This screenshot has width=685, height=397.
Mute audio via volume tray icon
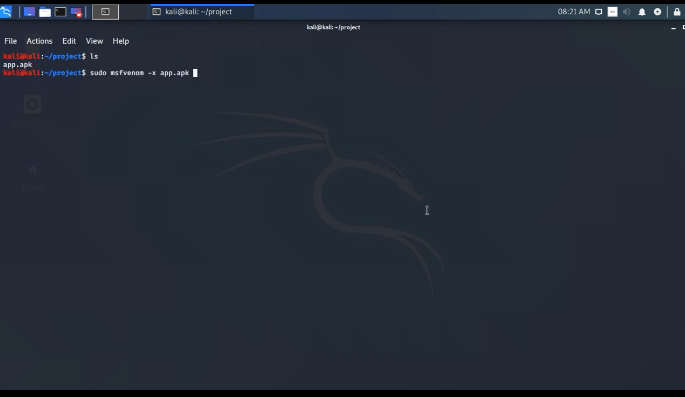click(626, 12)
